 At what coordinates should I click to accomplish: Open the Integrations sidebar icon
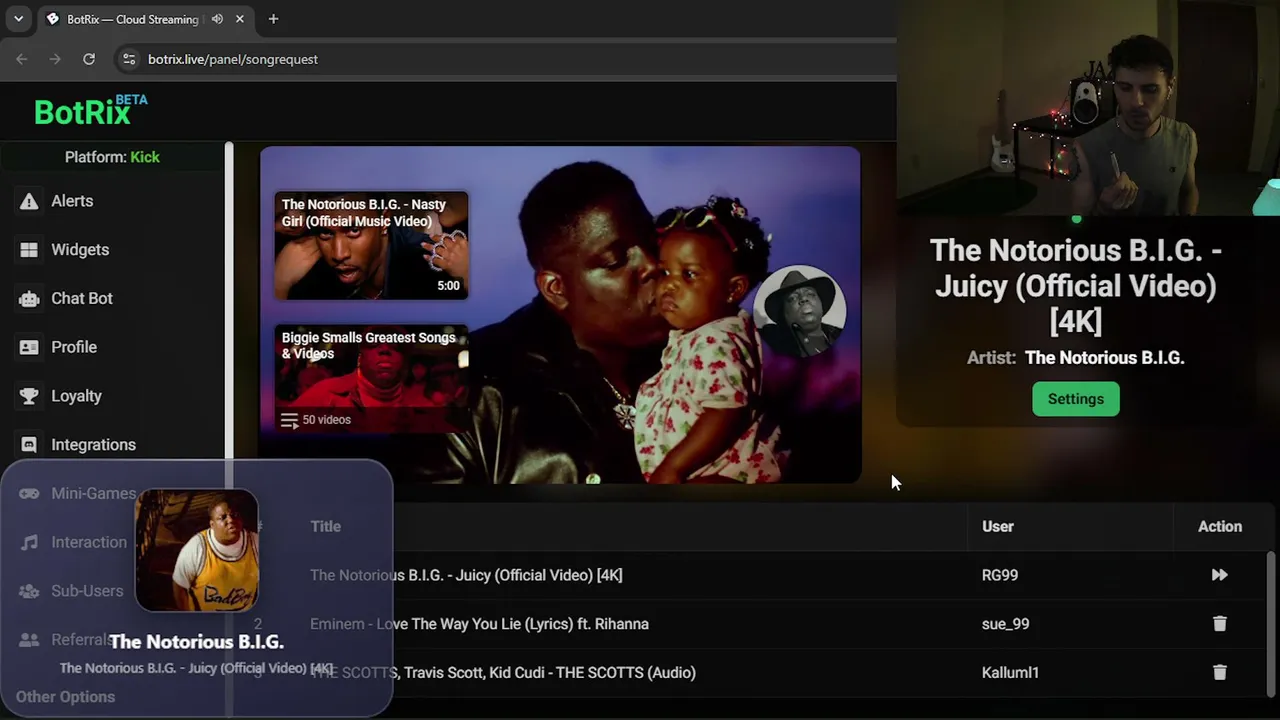(29, 445)
